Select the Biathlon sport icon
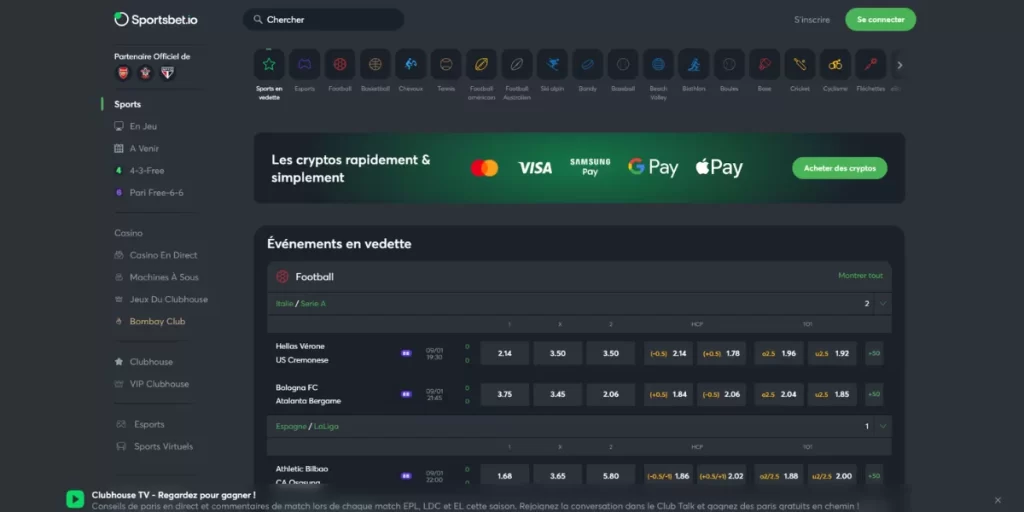The width and height of the screenshot is (1024, 512). (694, 64)
